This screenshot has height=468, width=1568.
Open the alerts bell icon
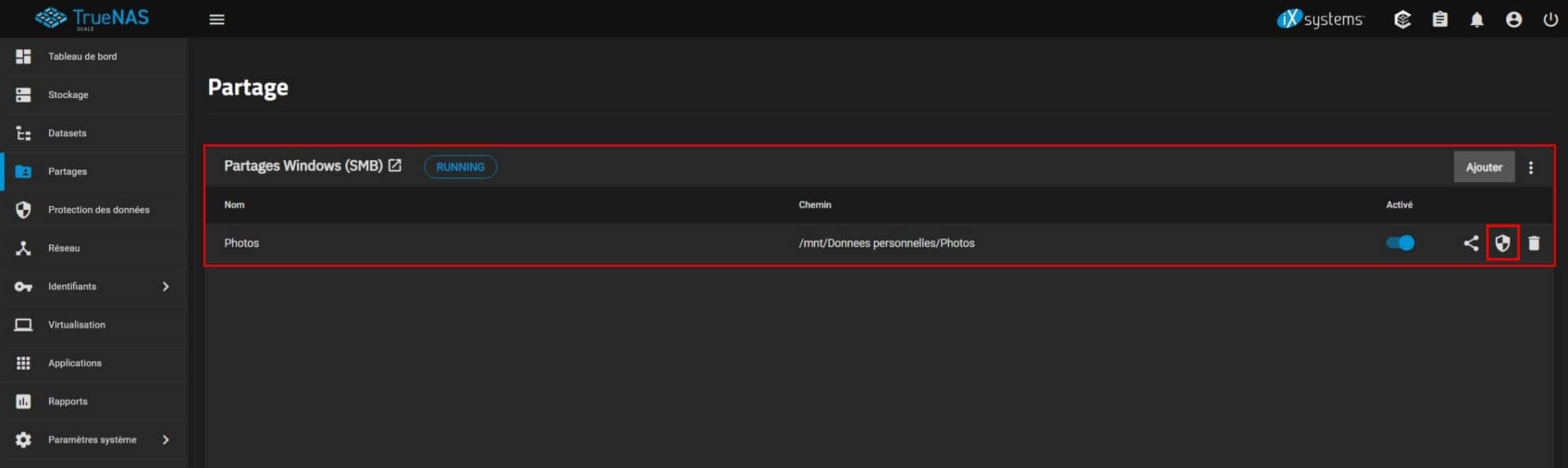pos(1477,20)
